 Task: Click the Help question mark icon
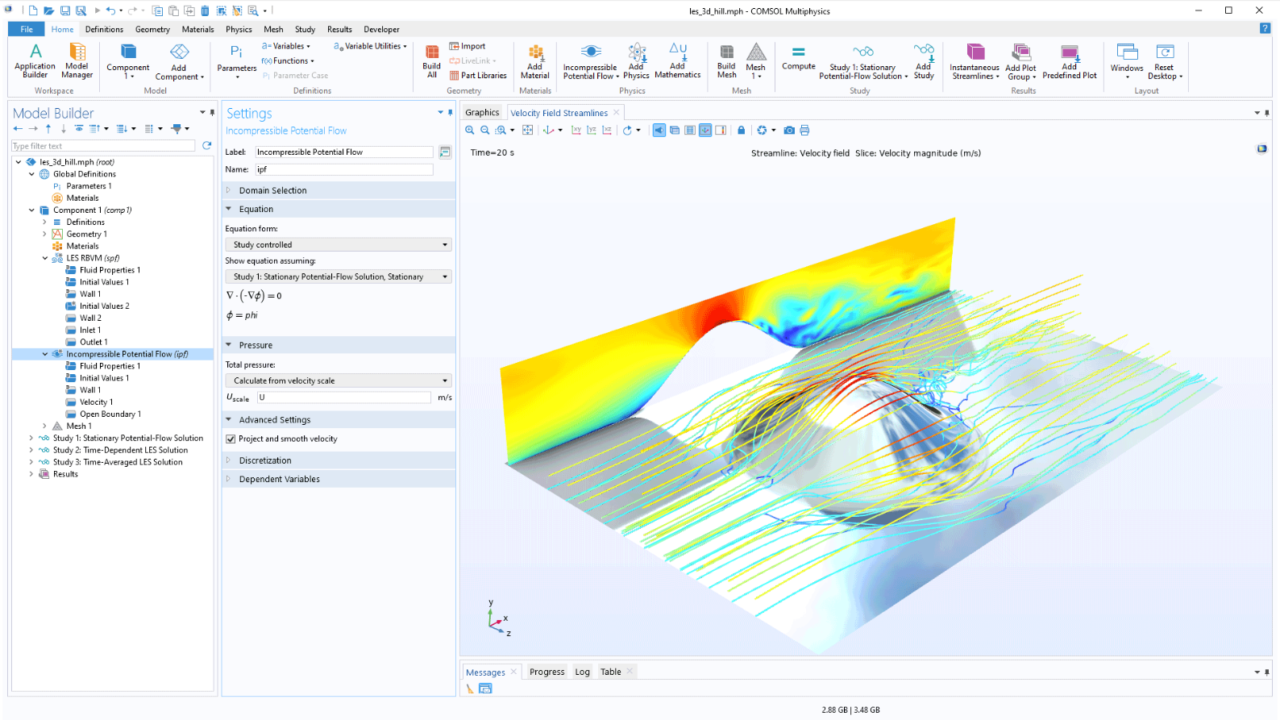[x=1265, y=29]
